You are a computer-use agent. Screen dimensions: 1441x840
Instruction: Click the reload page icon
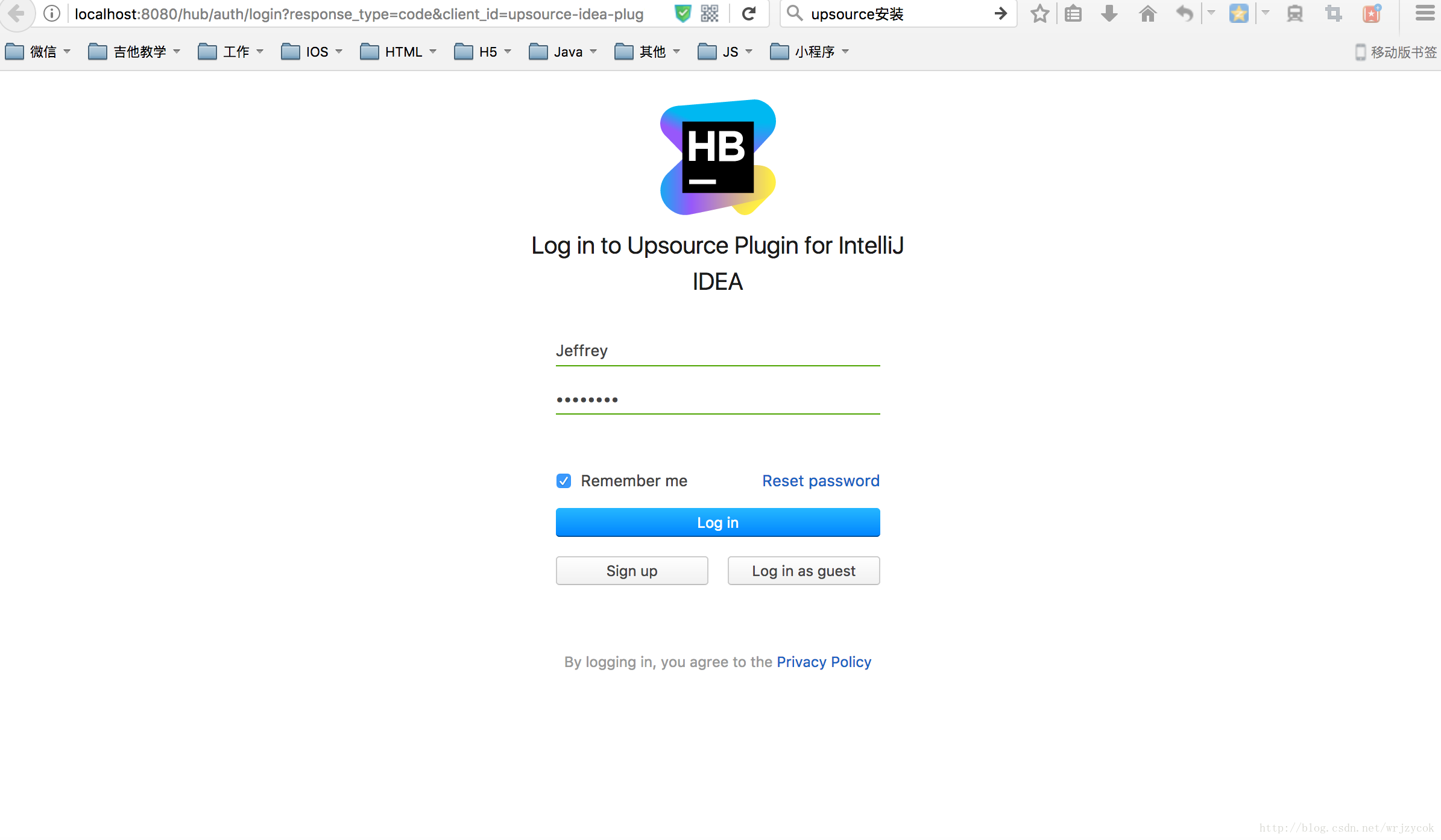click(751, 15)
